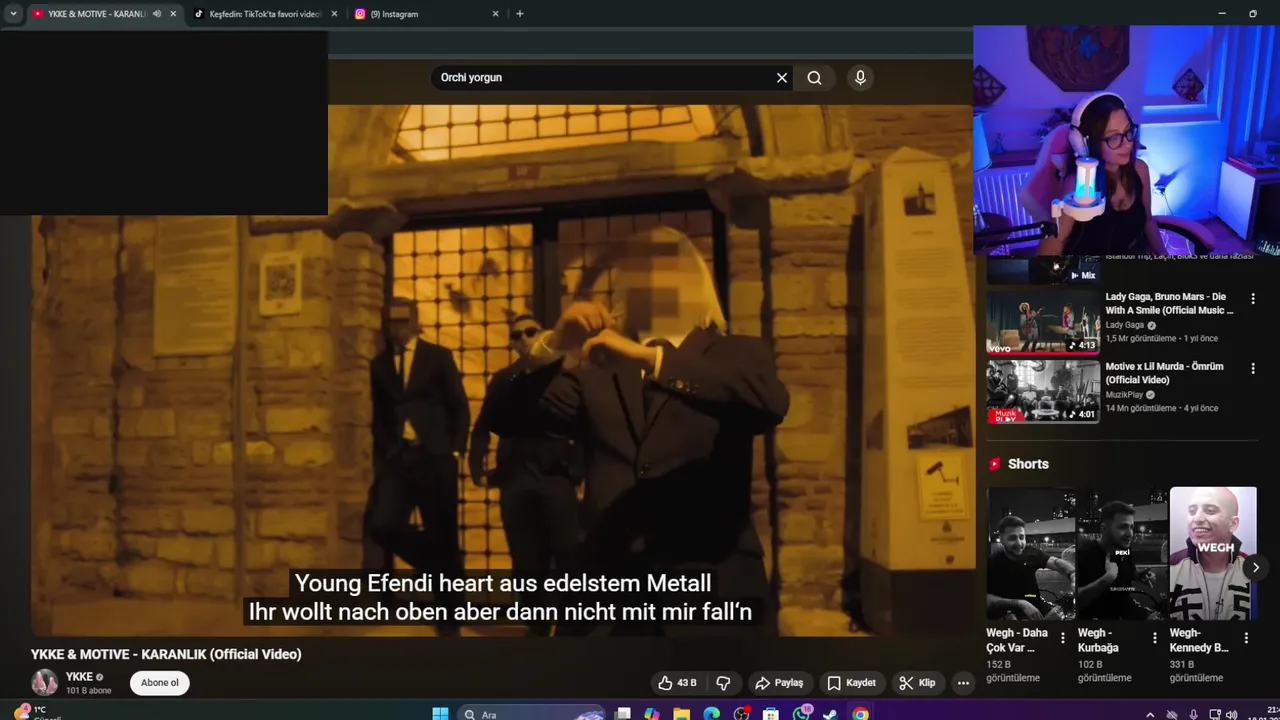Open OBS Studio from taskbar
This screenshot has width=1280, height=720.
[741, 714]
